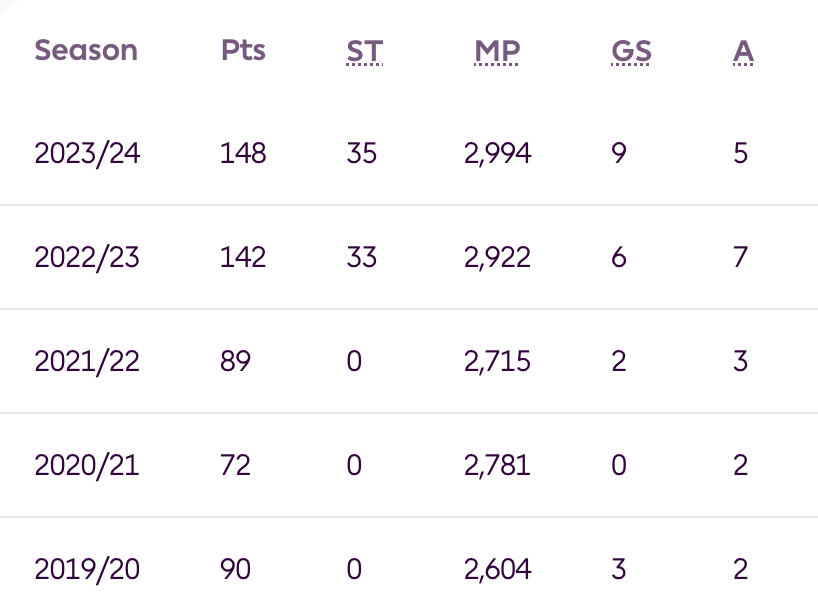This screenshot has height=616, width=818.
Task: Select the 2023/24 season row
Action: click(87, 153)
